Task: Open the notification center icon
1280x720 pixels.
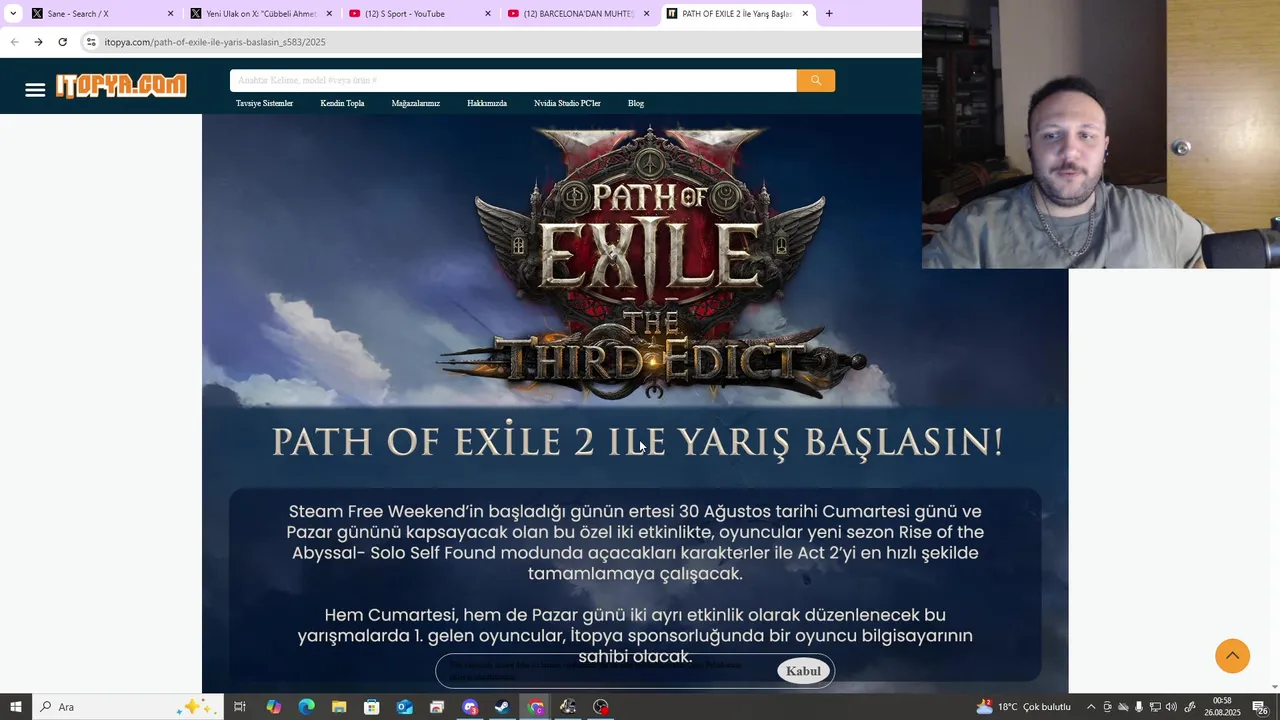Action: 1259,707
